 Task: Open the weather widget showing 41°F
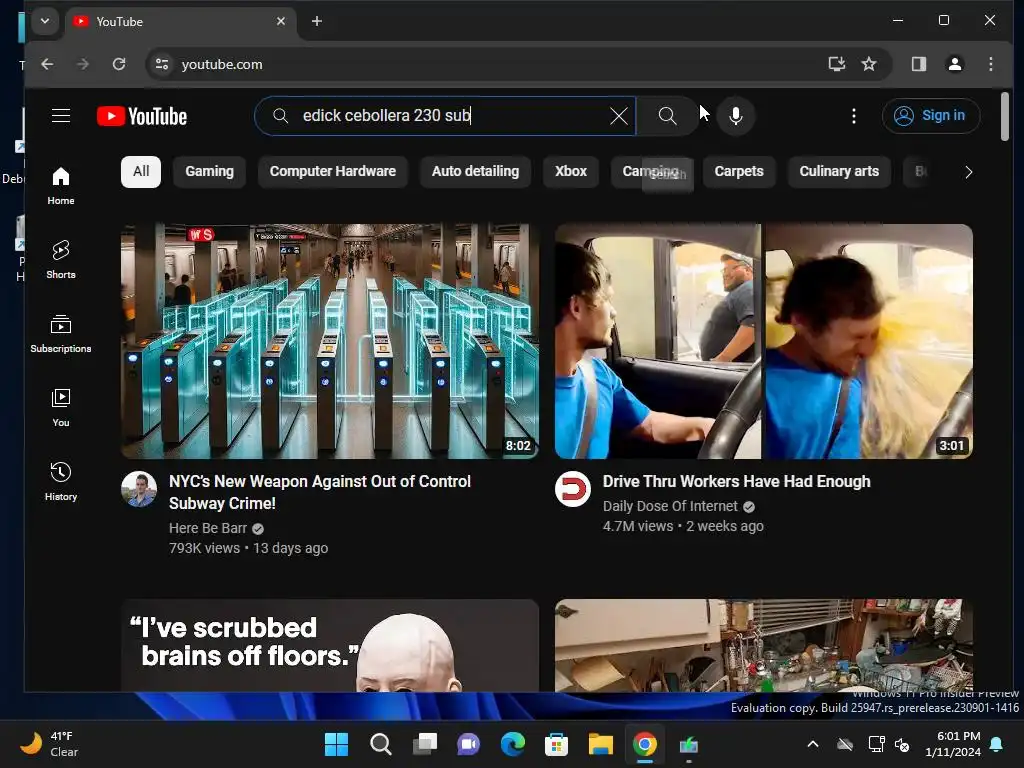[x=50, y=744]
